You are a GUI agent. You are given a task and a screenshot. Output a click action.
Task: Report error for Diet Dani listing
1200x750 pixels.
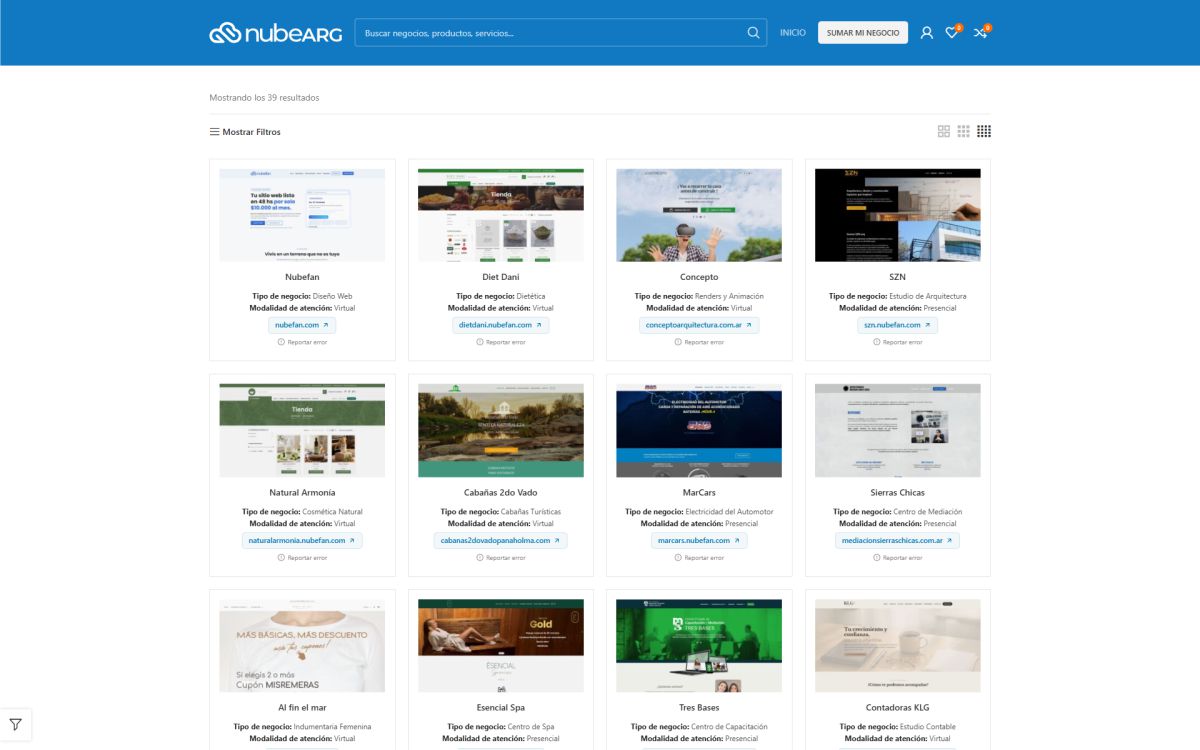point(500,342)
